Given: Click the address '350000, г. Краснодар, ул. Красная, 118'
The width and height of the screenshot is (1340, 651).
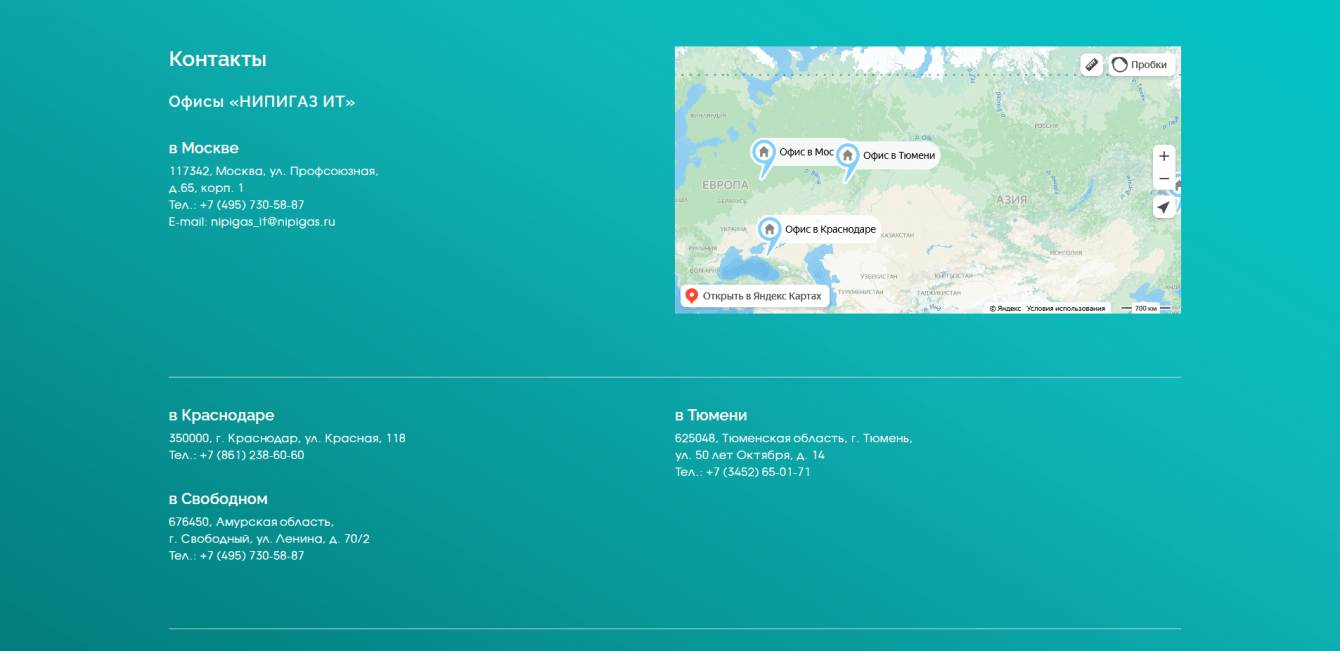Looking at the screenshot, I should 287,438.
